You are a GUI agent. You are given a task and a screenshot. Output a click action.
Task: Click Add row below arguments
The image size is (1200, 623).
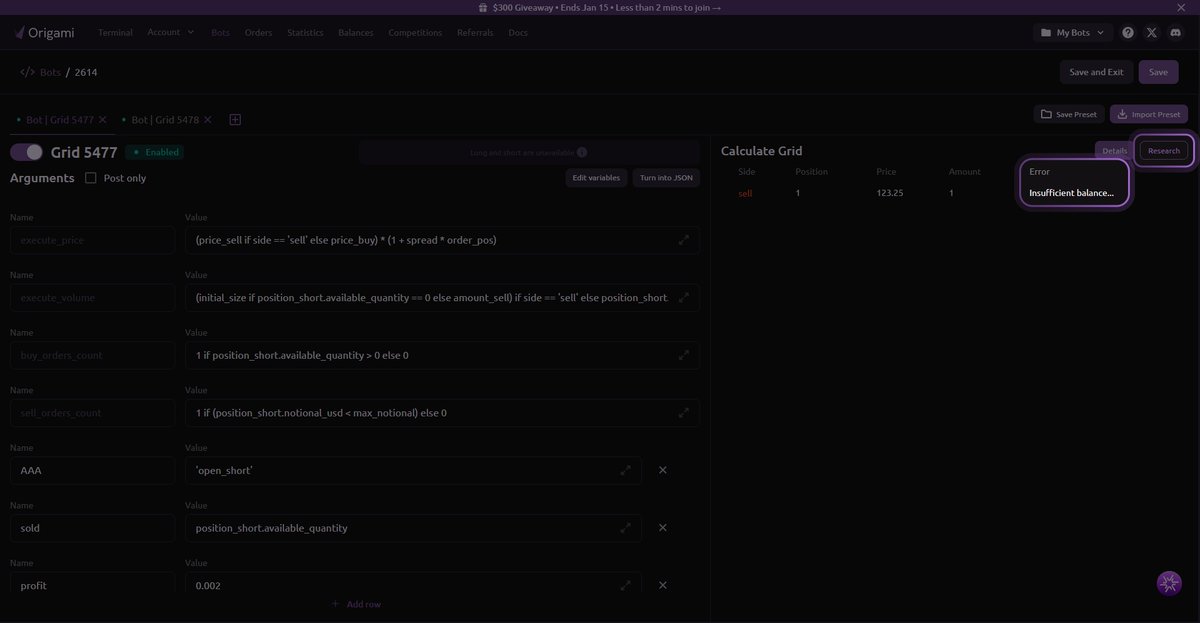(x=356, y=604)
